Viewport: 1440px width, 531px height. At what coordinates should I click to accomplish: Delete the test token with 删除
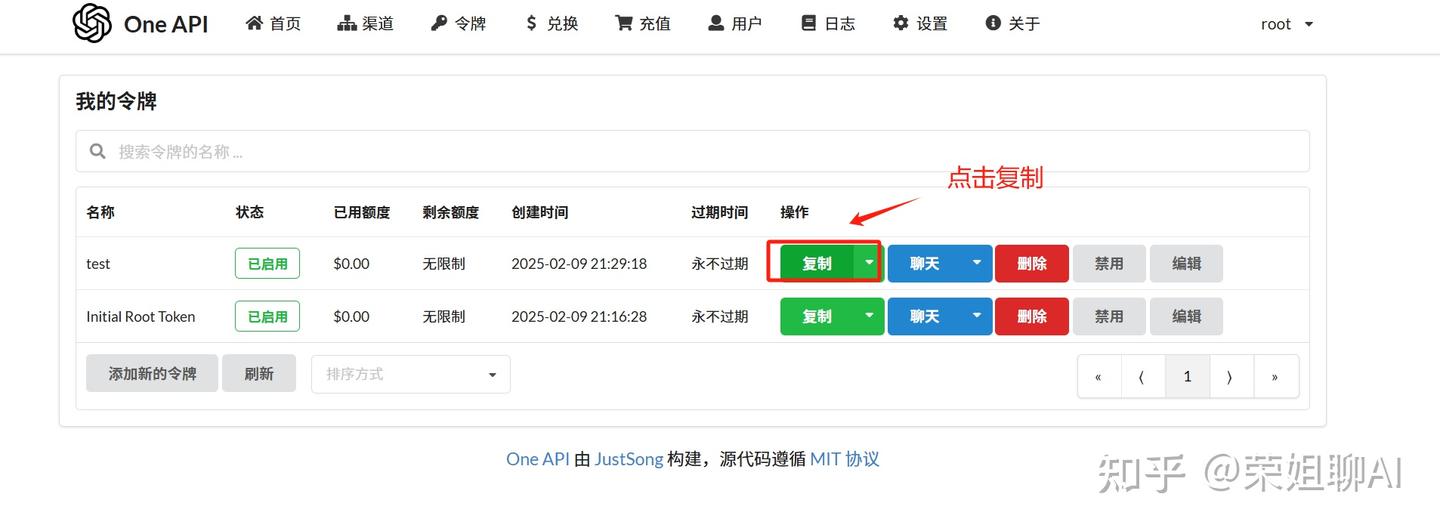coord(1032,263)
